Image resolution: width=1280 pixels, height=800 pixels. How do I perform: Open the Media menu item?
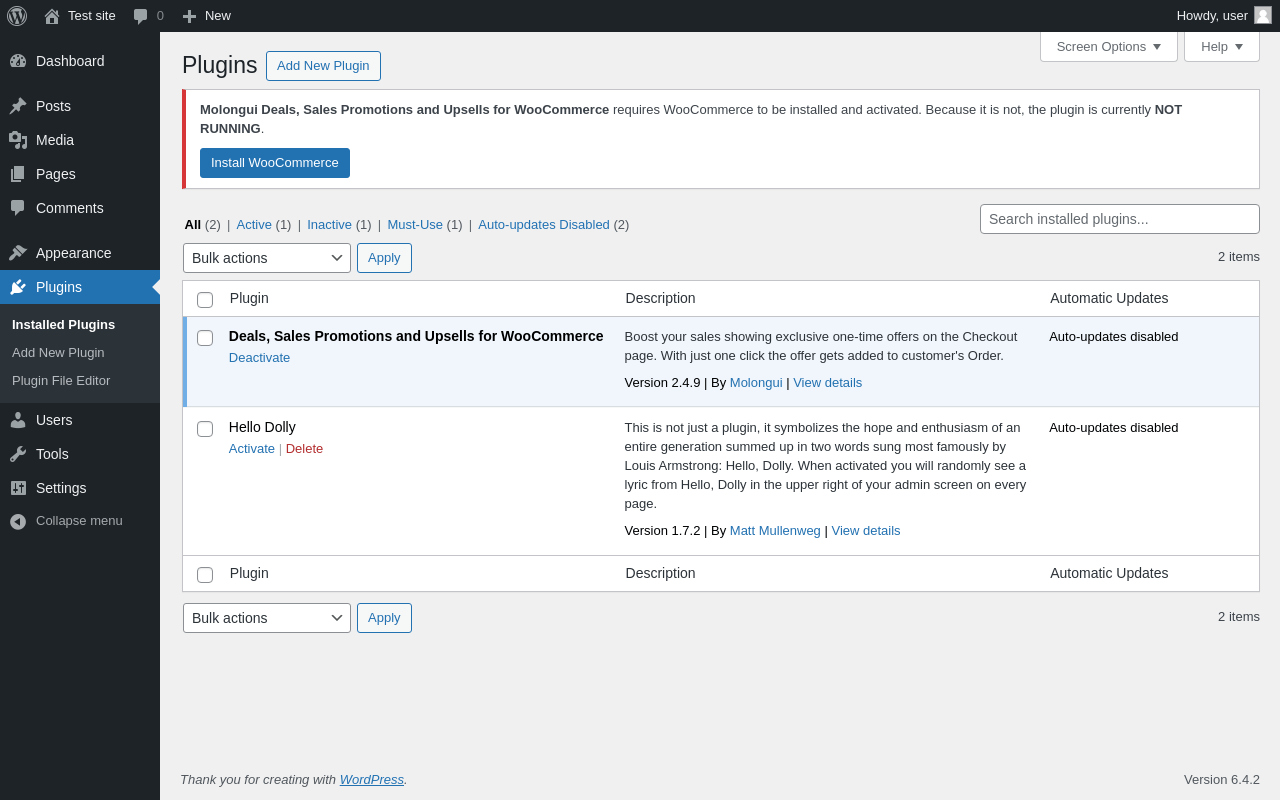click(x=80, y=140)
